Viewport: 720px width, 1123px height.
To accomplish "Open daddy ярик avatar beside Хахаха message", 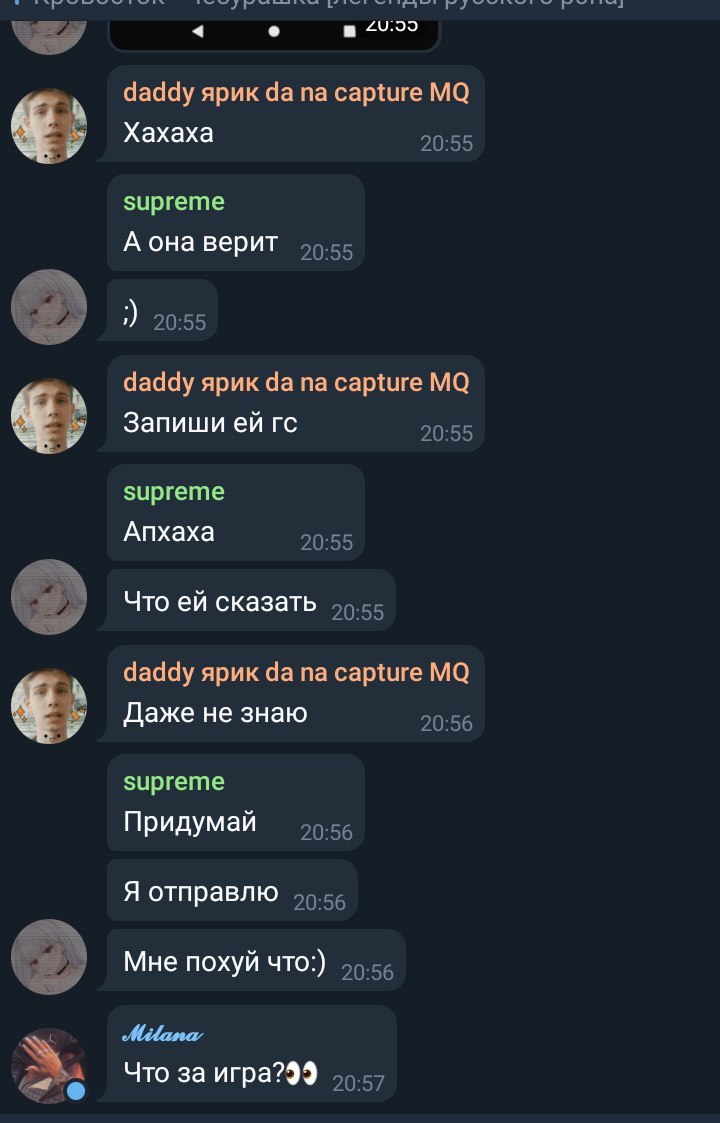I will click(49, 126).
